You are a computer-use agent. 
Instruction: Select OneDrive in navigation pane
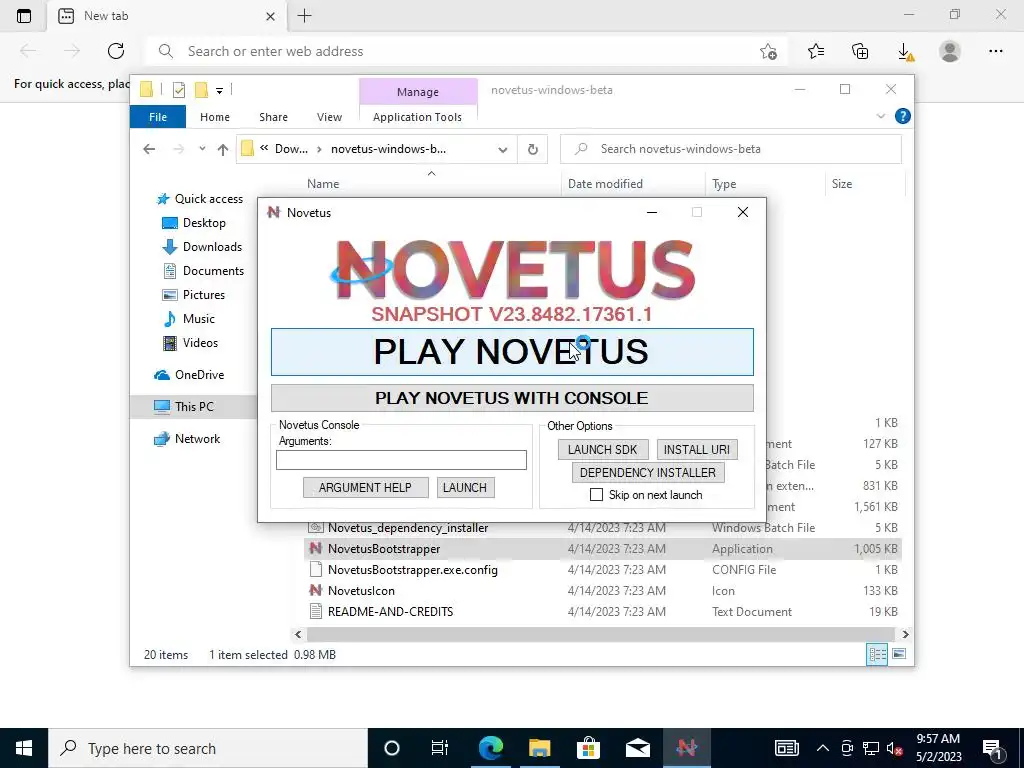189,375
